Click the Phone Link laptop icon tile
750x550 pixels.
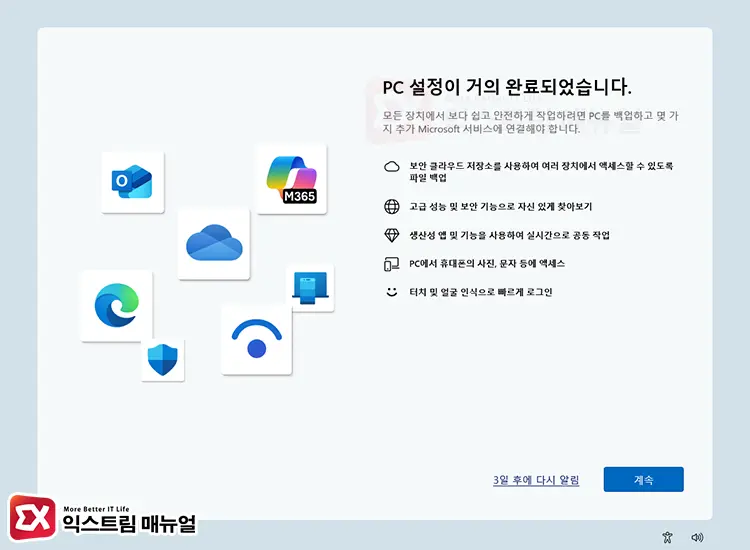(x=310, y=287)
